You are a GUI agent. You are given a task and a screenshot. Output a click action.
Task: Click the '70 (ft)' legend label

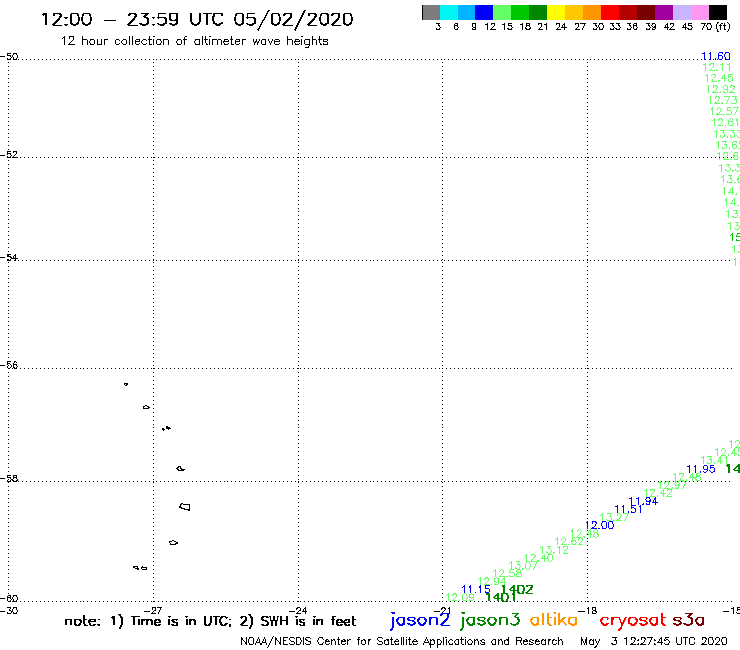point(715,26)
